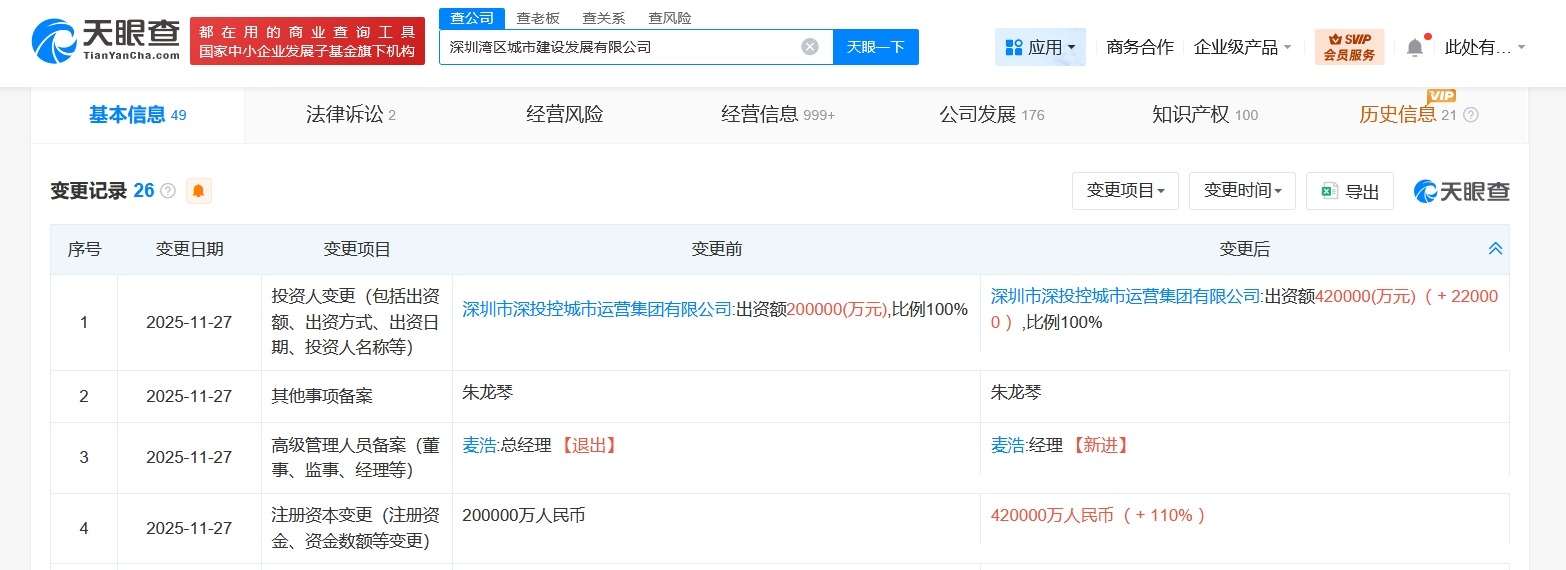
Task: Click 200000万人民币 registered capital value
Action: (x=523, y=516)
